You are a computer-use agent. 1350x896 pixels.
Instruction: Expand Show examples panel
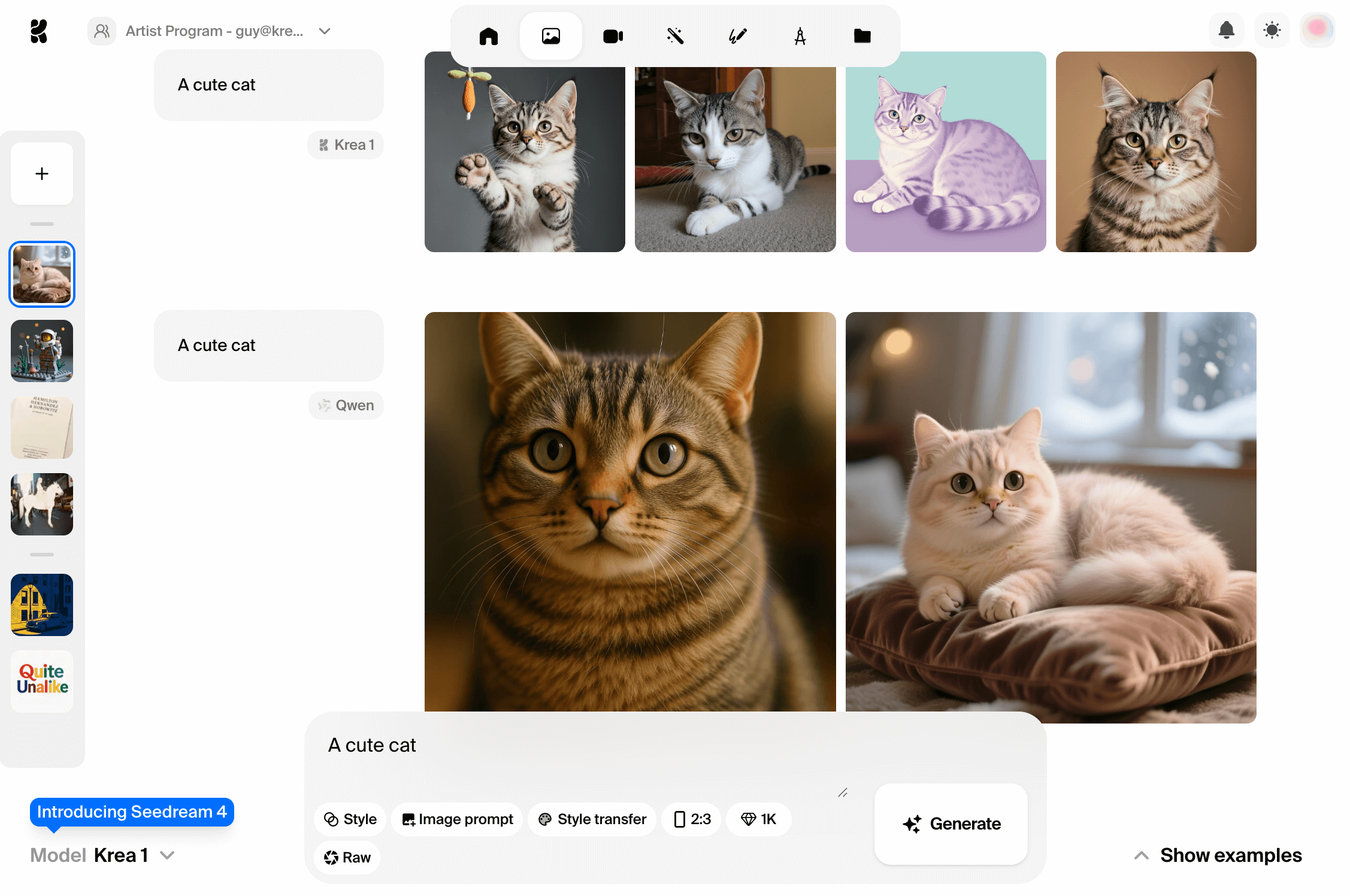[x=1218, y=855]
